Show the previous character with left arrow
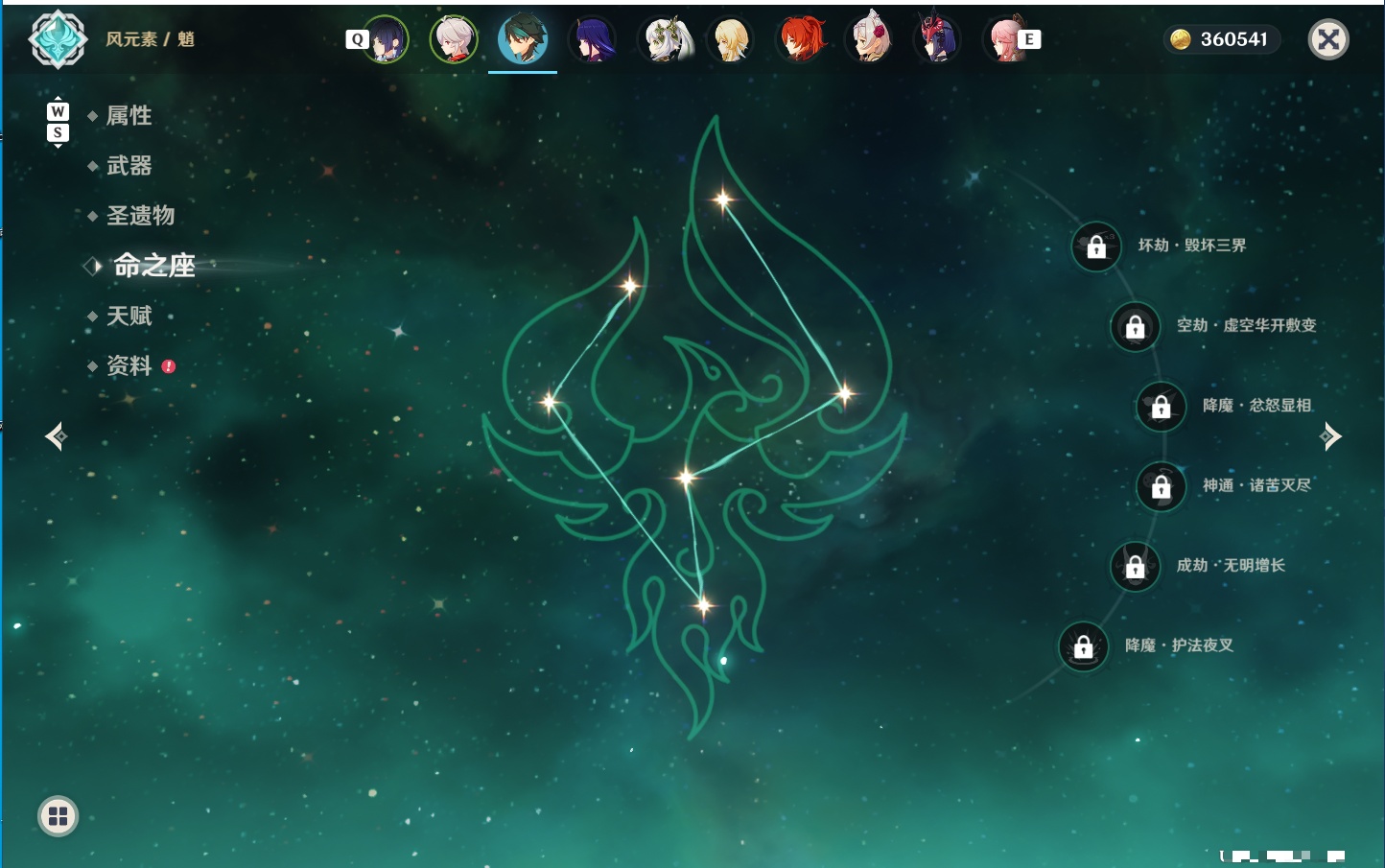The image size is (1385, 868). tap(56, 436)
